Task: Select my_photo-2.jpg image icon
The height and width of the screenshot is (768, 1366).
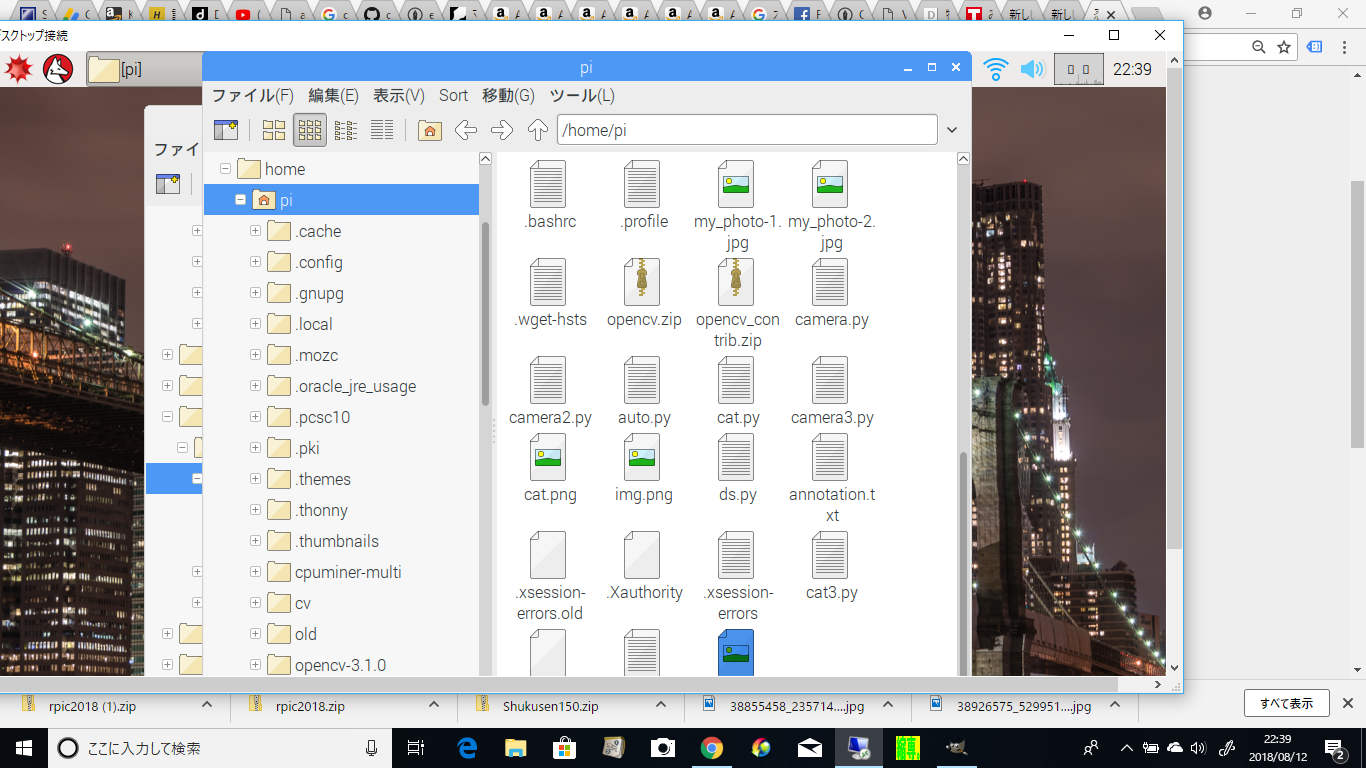Action: pos(830,185)
